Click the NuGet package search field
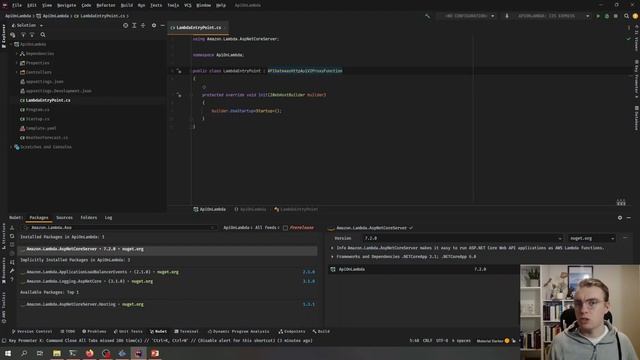 pyautogui.click(x=120, y=228)
